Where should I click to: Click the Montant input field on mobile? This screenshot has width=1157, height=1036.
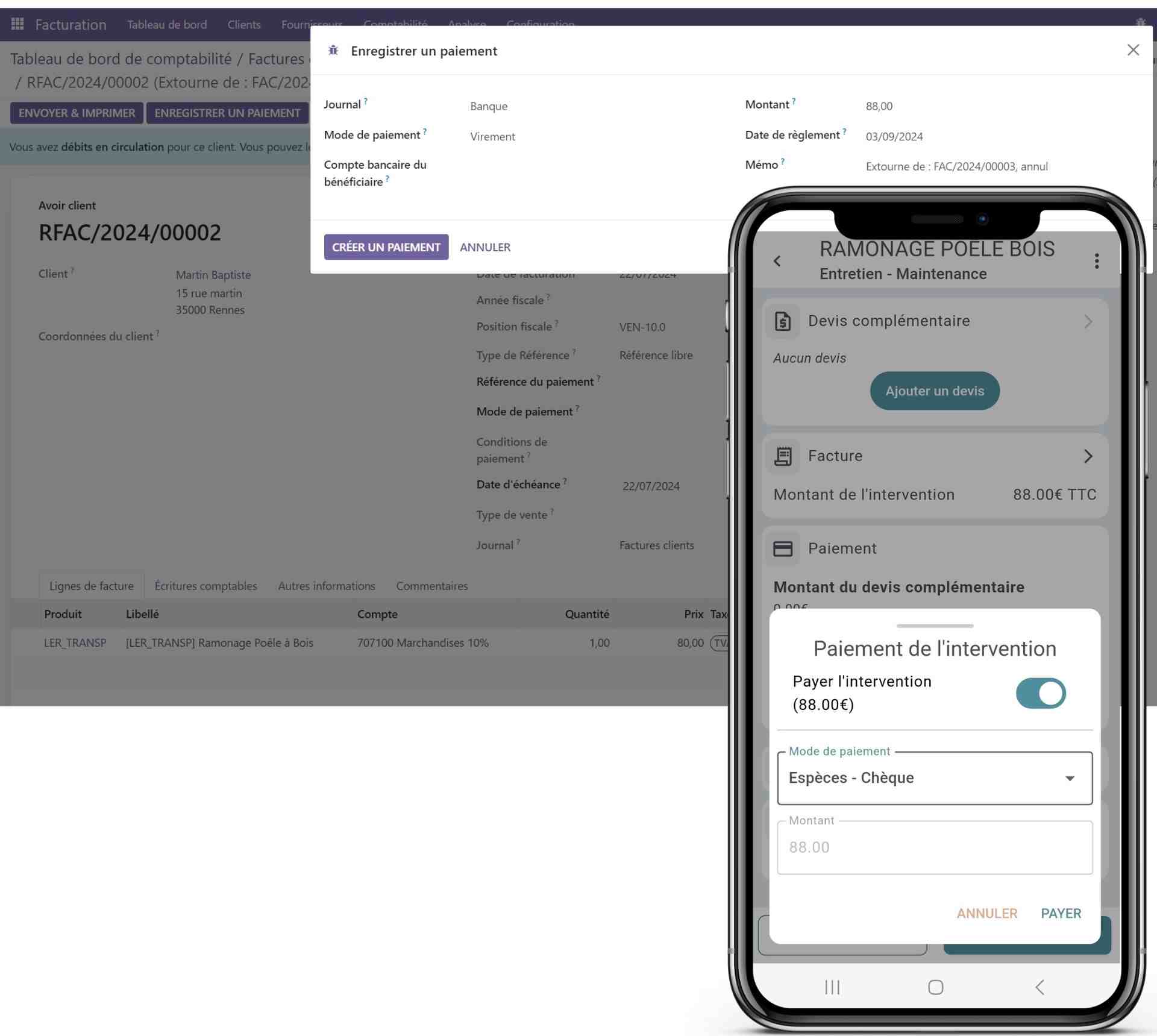[x=933, y=846]
